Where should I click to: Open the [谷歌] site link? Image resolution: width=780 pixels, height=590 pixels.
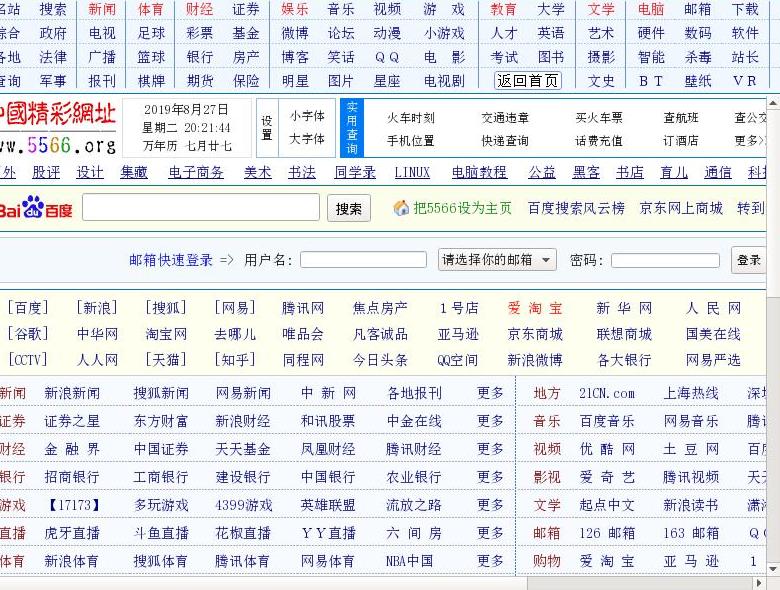pos(28,334)
